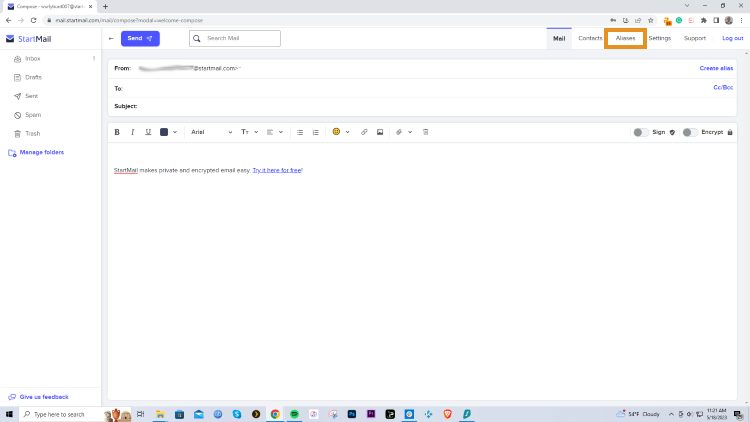The width and height of the screenshot is (750, 422).
Task: Turn on the Encrypt toggle
Action: [x=690, y=132]
